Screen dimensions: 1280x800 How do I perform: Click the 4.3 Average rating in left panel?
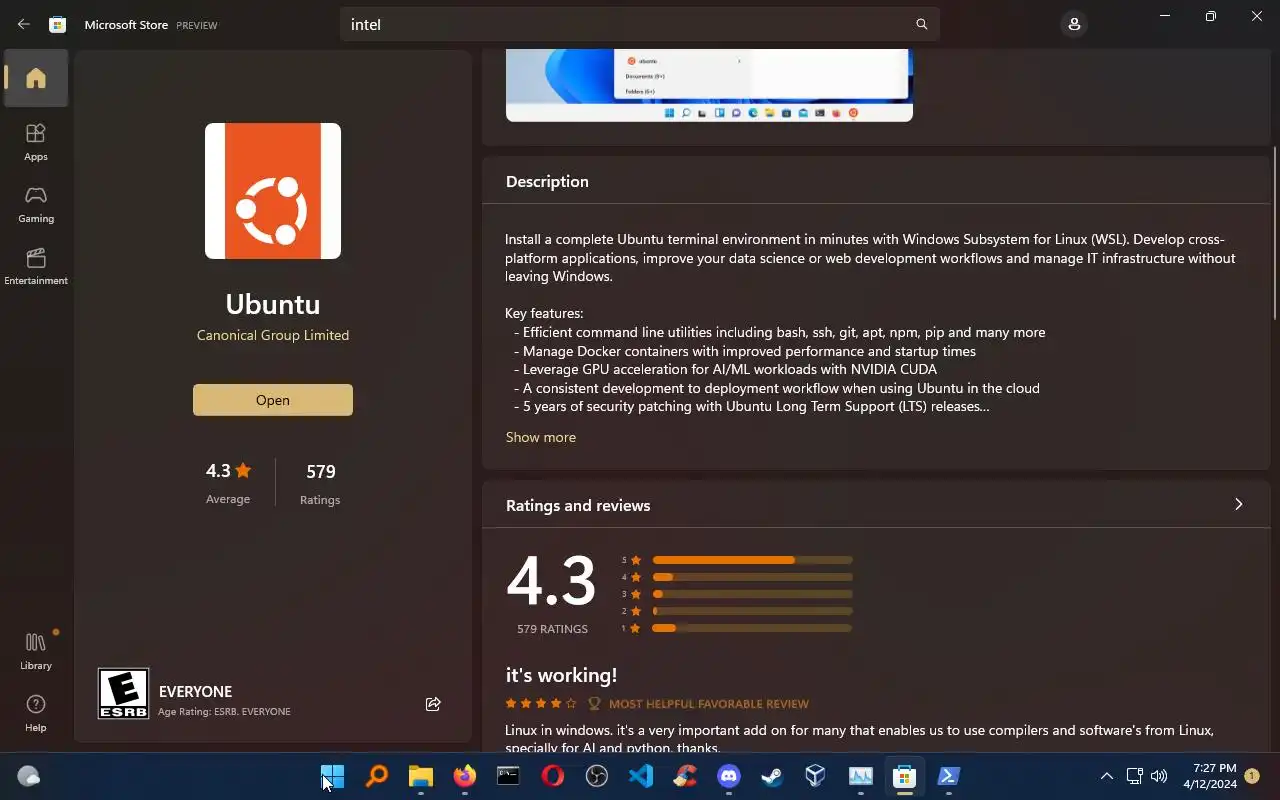coord(228,482)
